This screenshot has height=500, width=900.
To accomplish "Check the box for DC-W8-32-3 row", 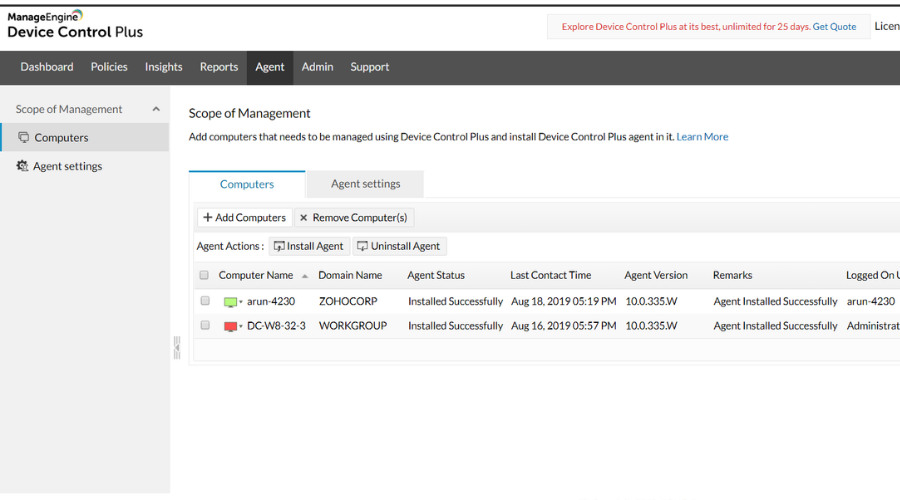I will (x=205, y=325).
